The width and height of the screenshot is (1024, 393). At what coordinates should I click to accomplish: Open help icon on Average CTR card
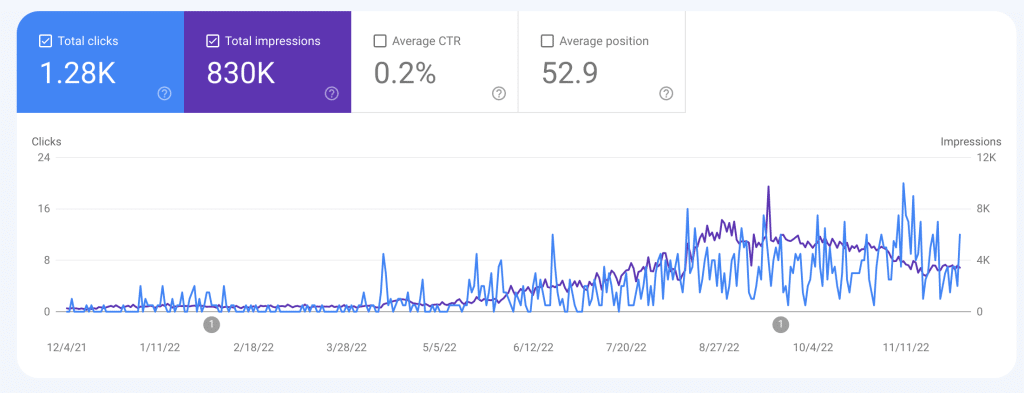pos(499,93)
